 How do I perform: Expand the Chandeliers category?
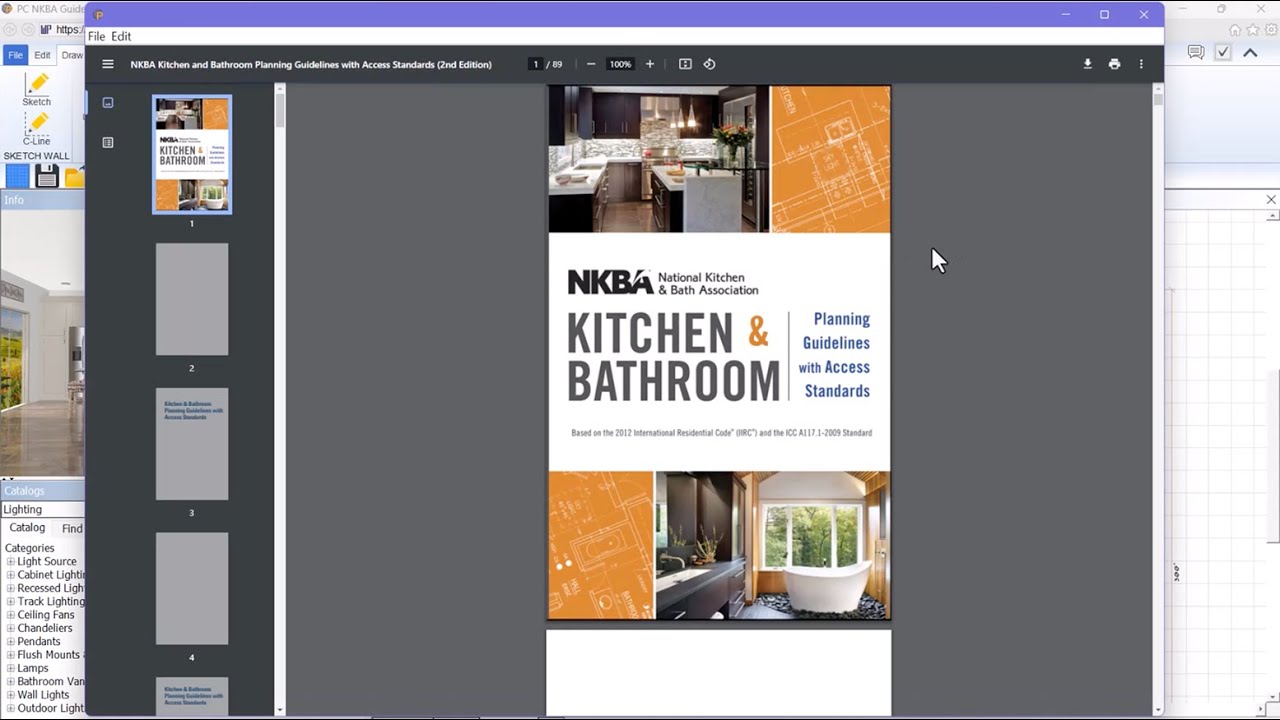[11, 628]
